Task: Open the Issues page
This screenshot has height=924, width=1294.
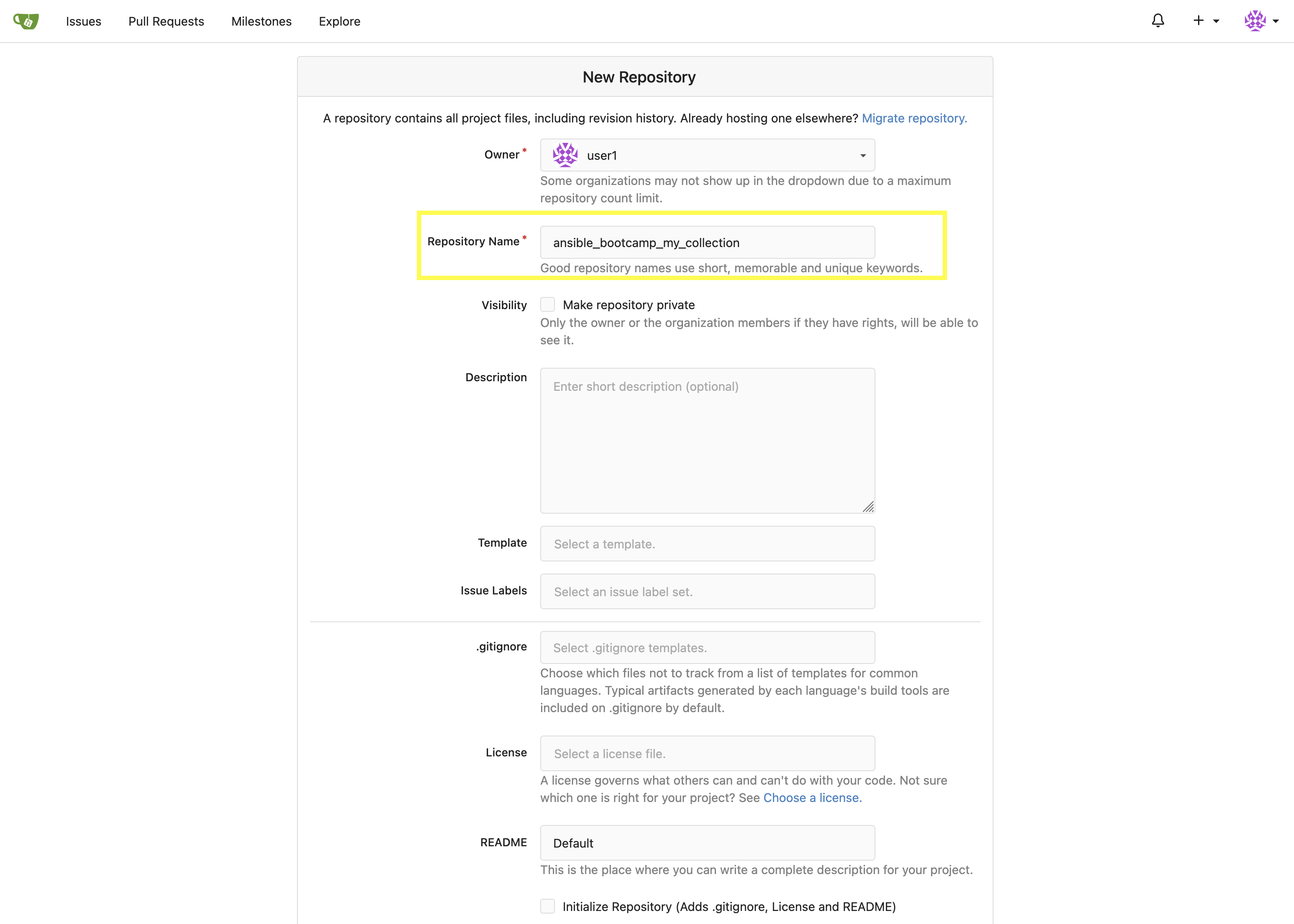Action: tap(83, 21)
